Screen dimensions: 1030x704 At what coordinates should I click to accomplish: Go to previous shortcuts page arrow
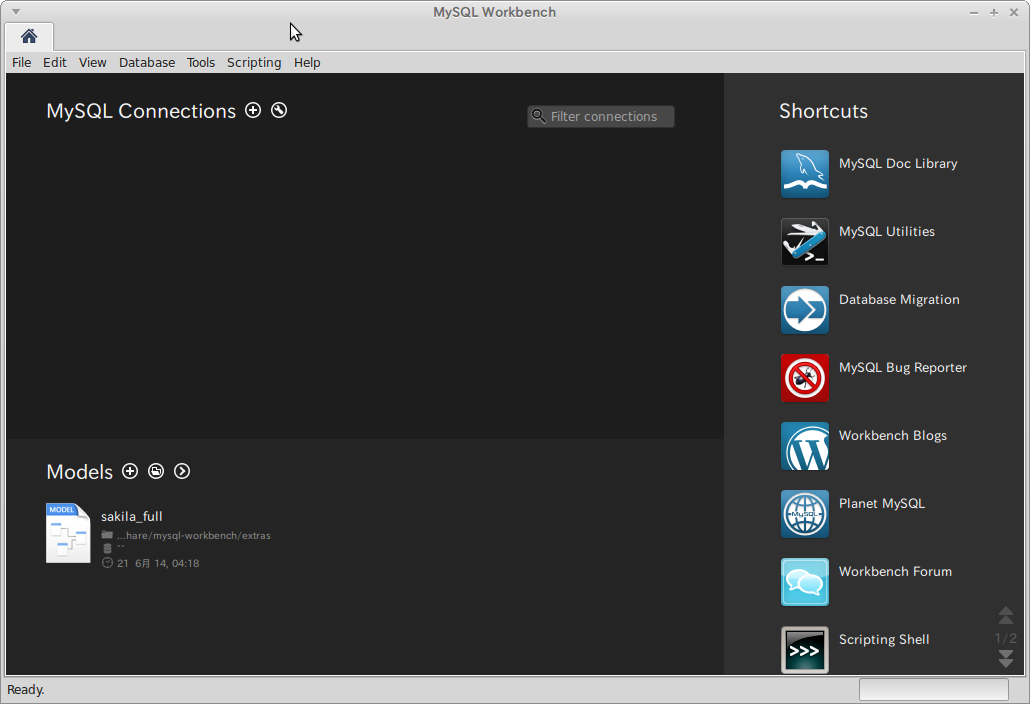click(x=1006, y=615)
